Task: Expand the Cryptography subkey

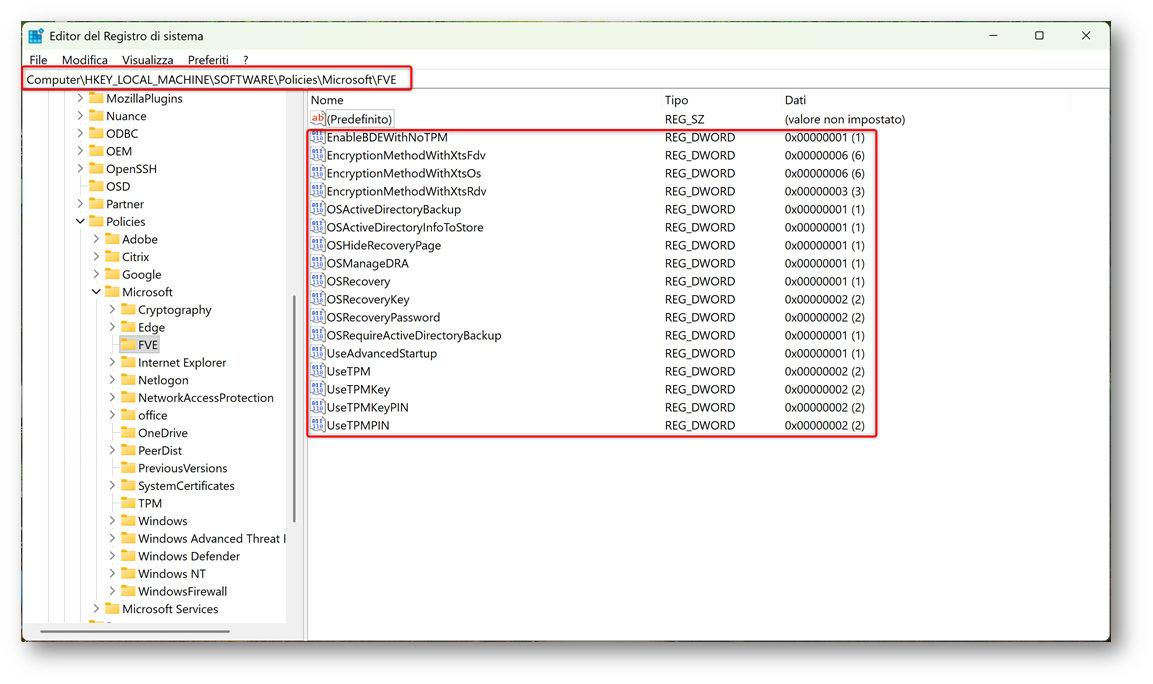Action: pos(112,310)
